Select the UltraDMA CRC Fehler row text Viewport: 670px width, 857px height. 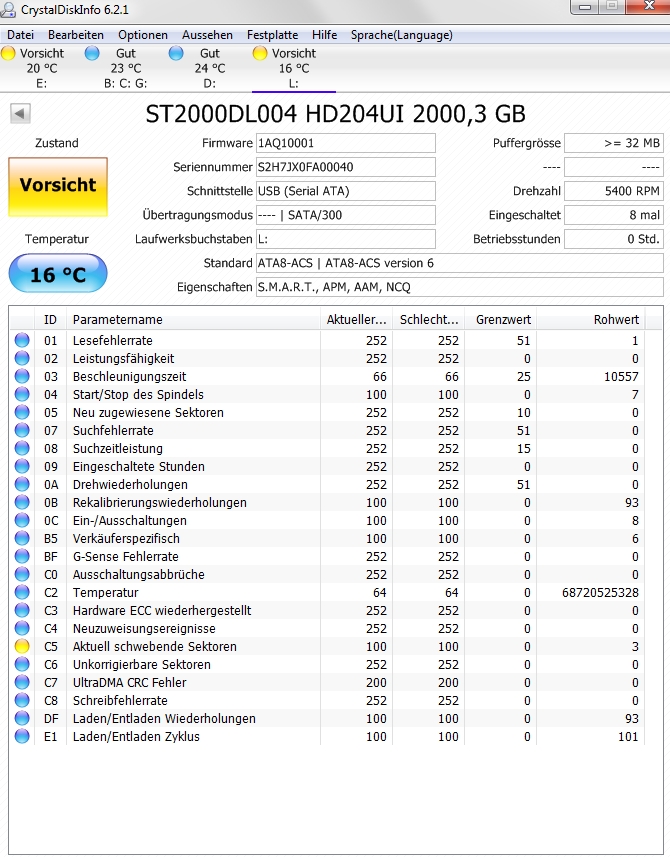tap(130, 683)
